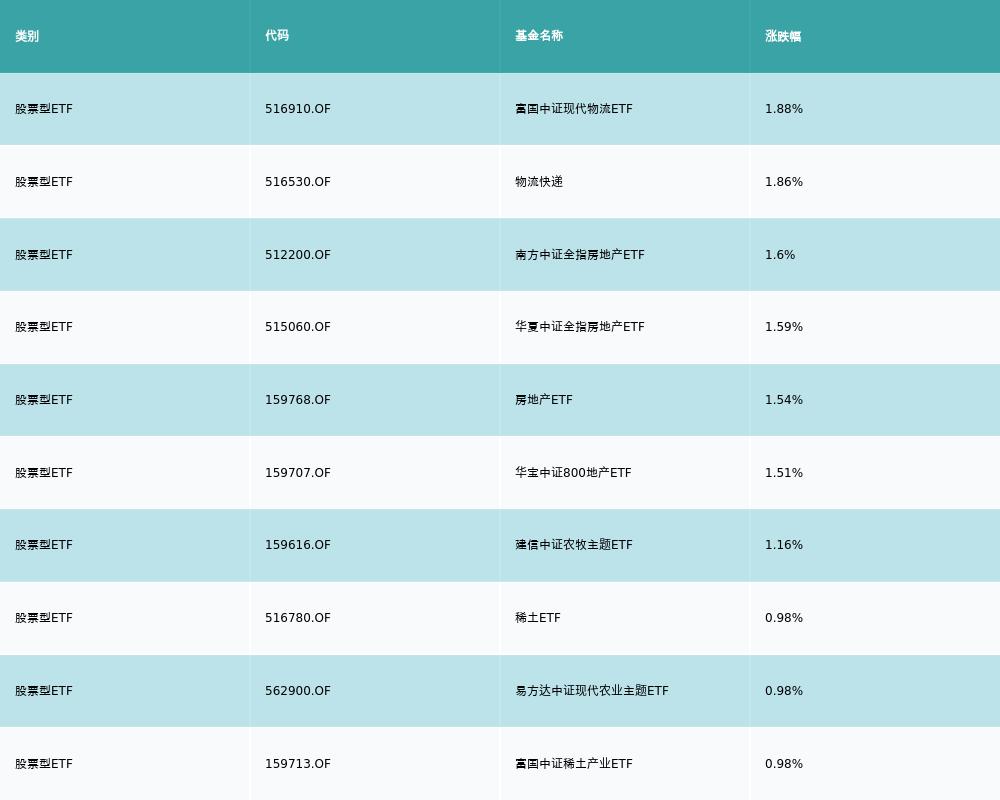The width and height of the screenshot is (1000, 800).
Task: Click 股票型ETF in the 516910.OF row
Action: (44, 108)
